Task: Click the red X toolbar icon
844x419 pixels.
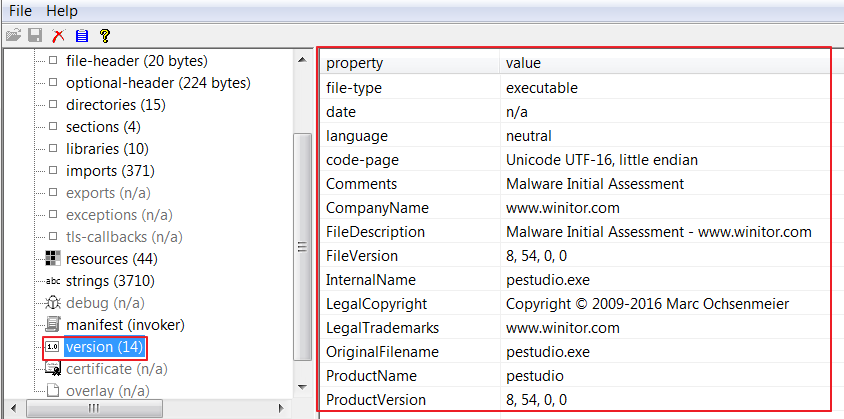Action: point(58,36)
